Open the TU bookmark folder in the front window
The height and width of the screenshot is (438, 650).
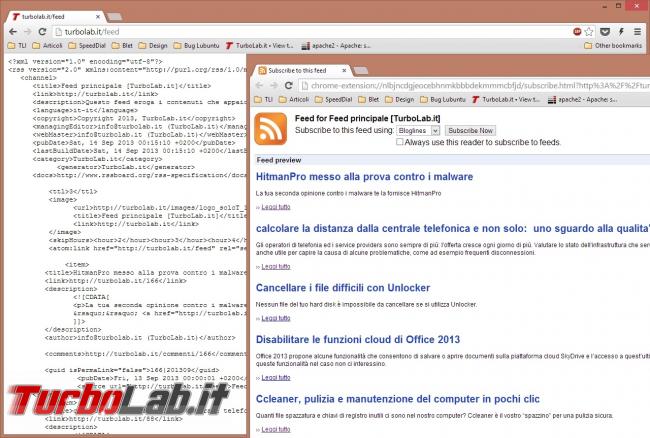click(263, 99)
